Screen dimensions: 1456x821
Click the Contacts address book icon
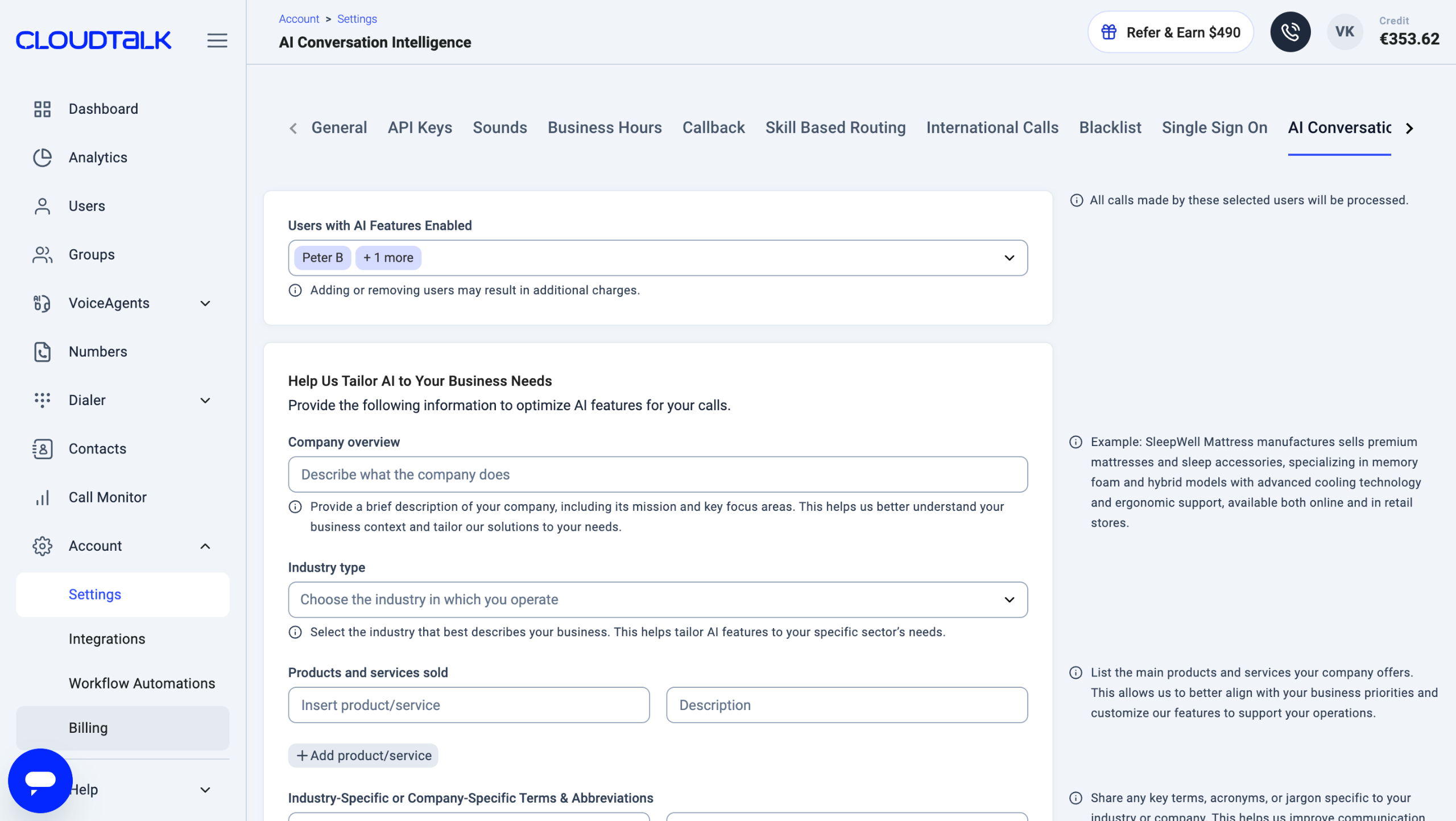42,449
